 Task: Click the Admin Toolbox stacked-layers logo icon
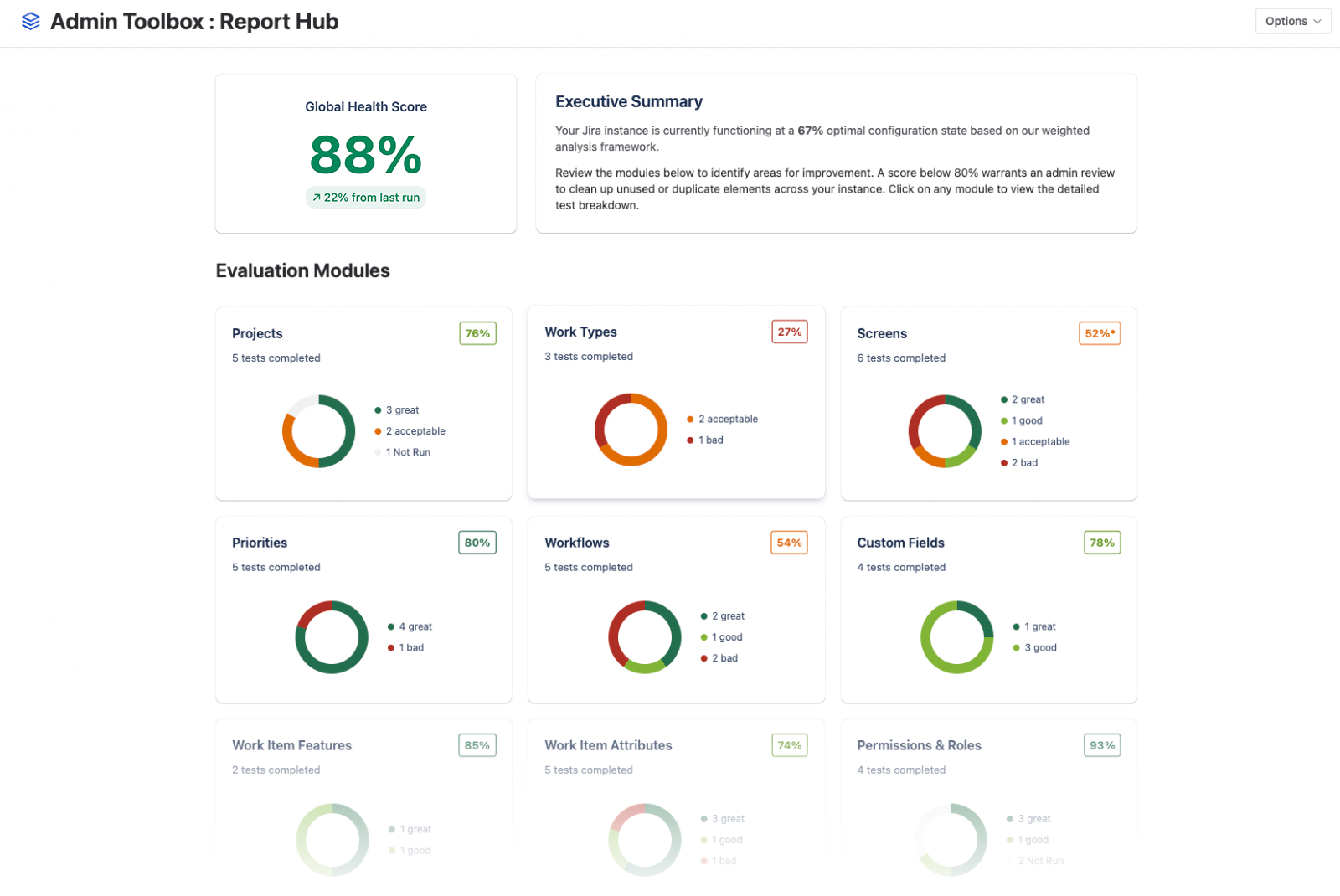point(31,21)
